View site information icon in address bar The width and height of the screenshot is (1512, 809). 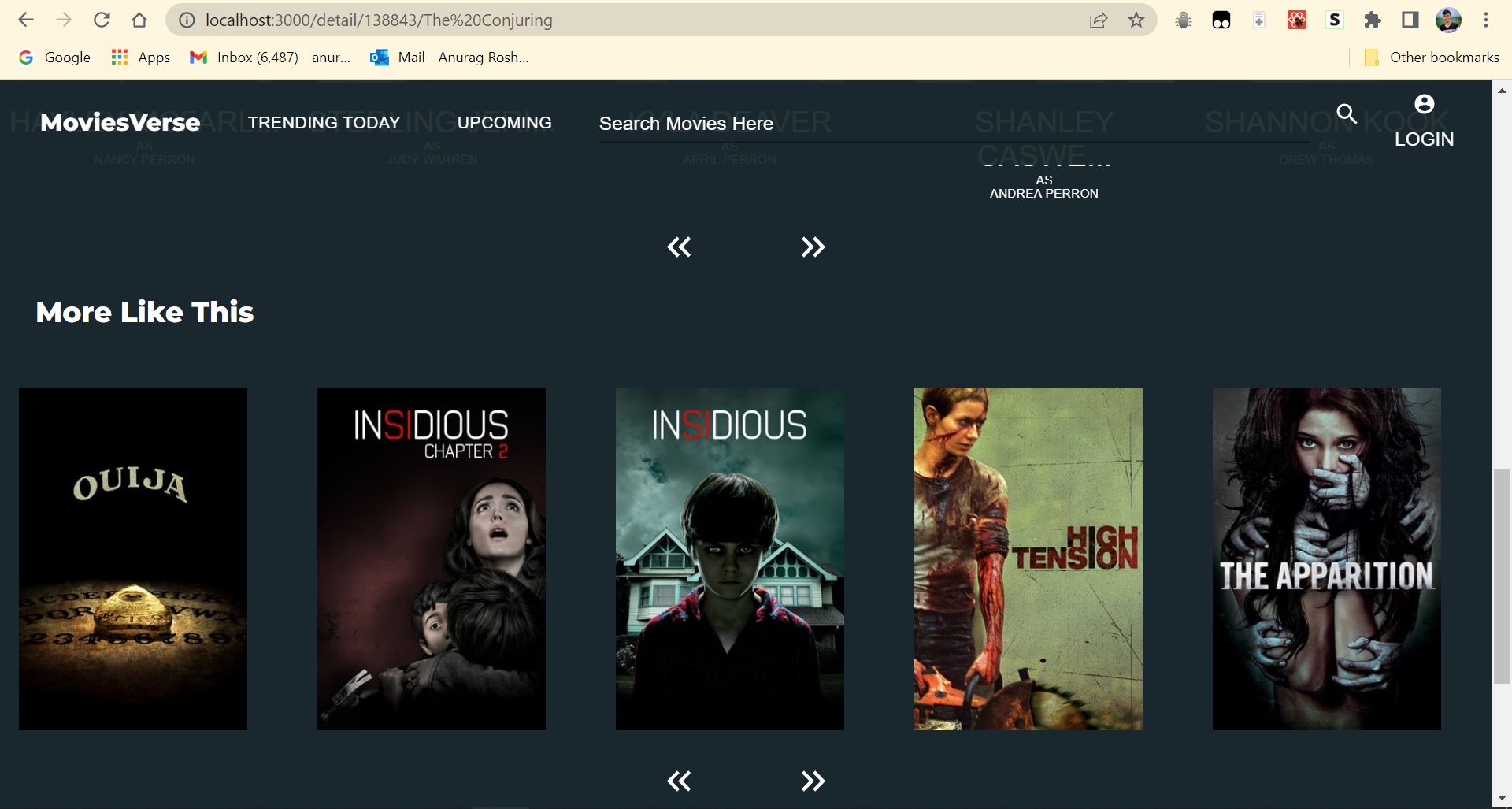tap(187, 20)
